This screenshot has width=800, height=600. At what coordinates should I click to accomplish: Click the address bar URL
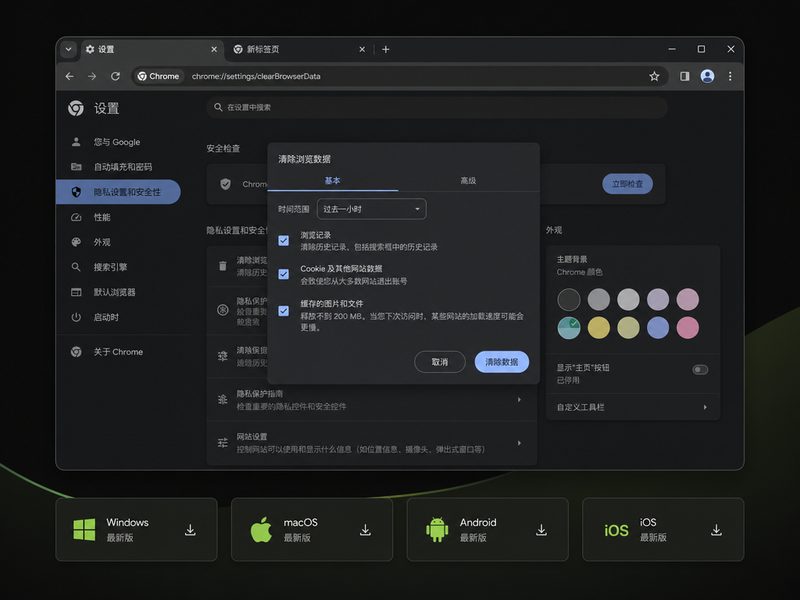[x=256, y=76]
